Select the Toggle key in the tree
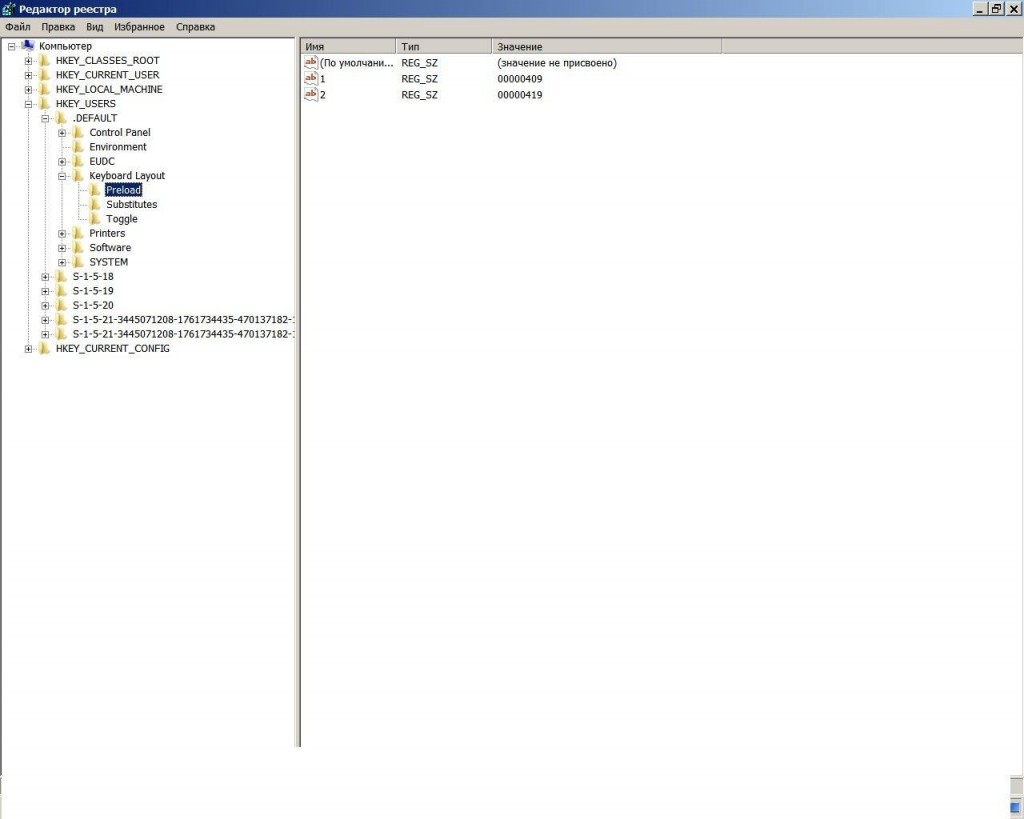 click(121, 218)
